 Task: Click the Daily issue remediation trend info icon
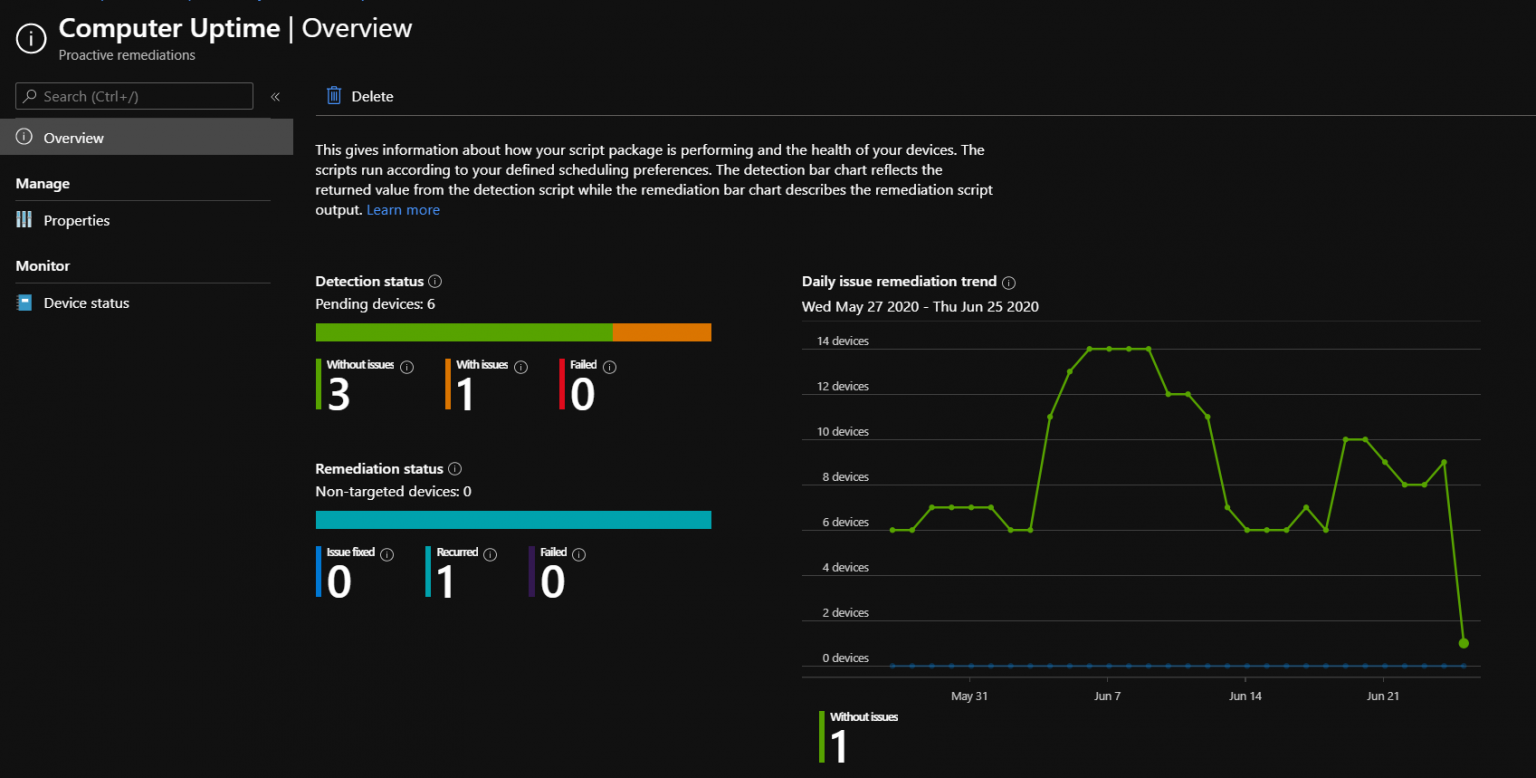pos(1009,283)
